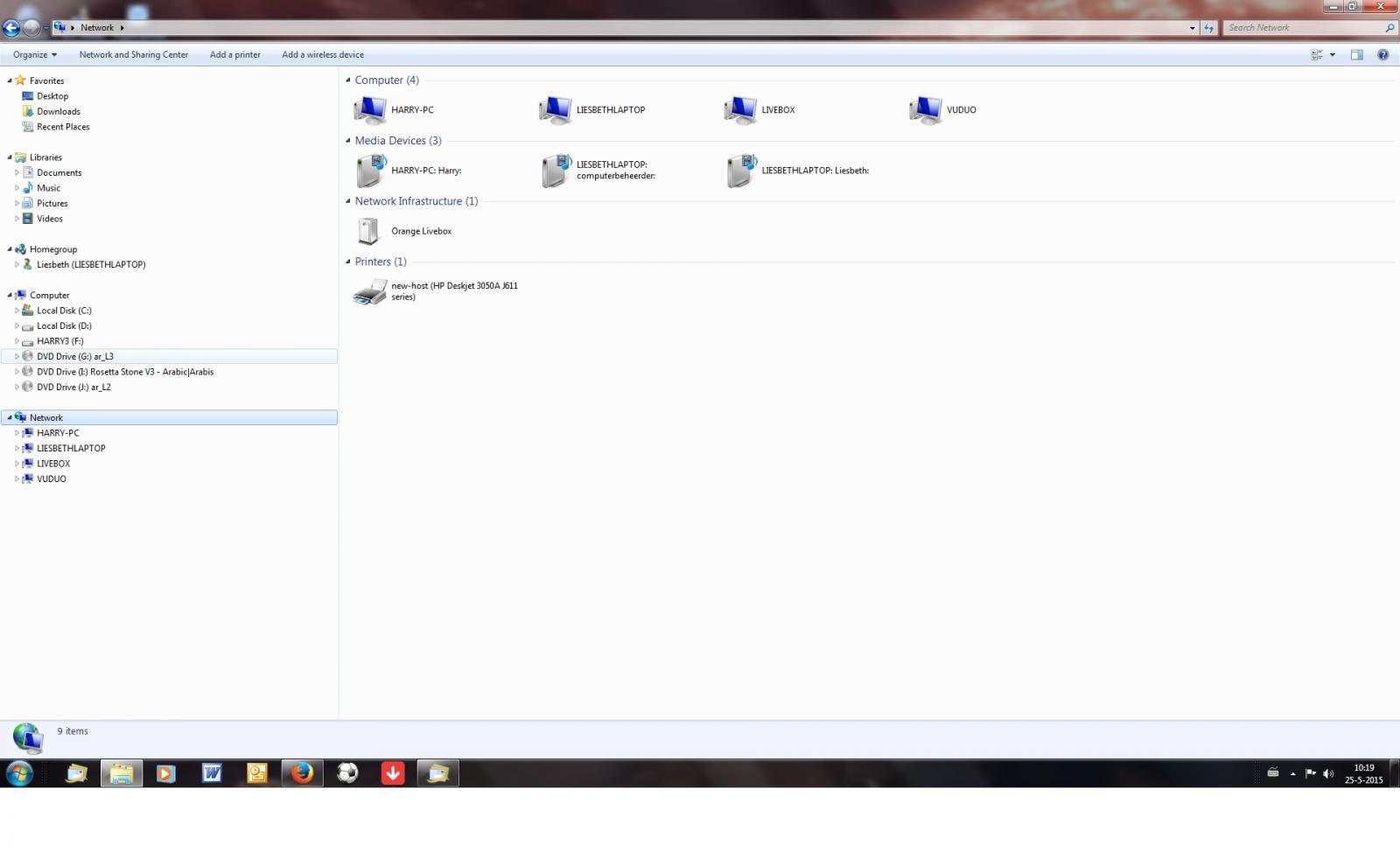Launch Firefox from the taskbar
This screenshot has width=1400, height=846.
(302, 773)
